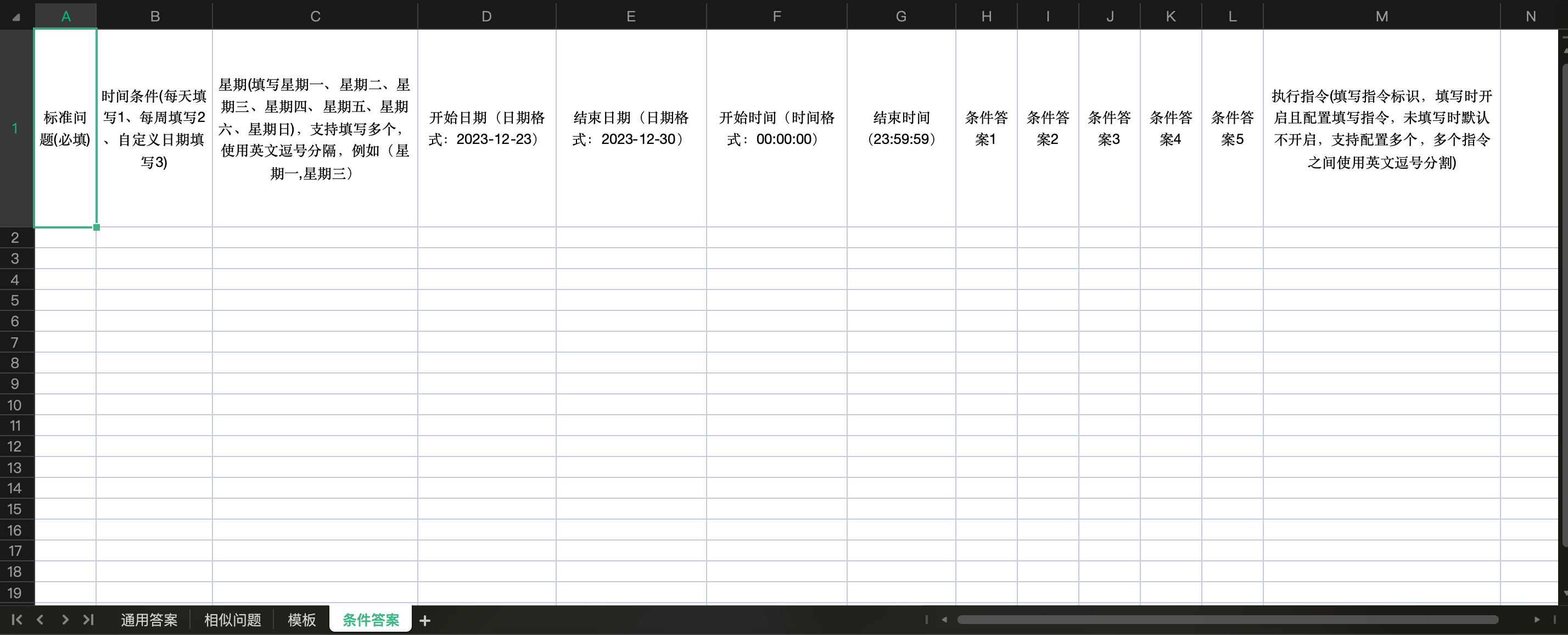Click the first-sheet navigation icon
This screenshot has height=635, width=1568.
pos(16,619)
